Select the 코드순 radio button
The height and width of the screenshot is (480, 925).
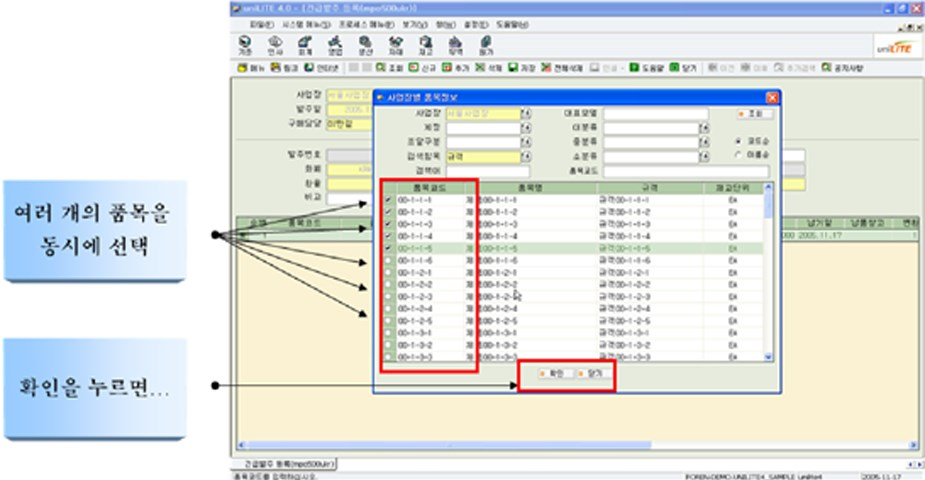[x=738, y=142]
